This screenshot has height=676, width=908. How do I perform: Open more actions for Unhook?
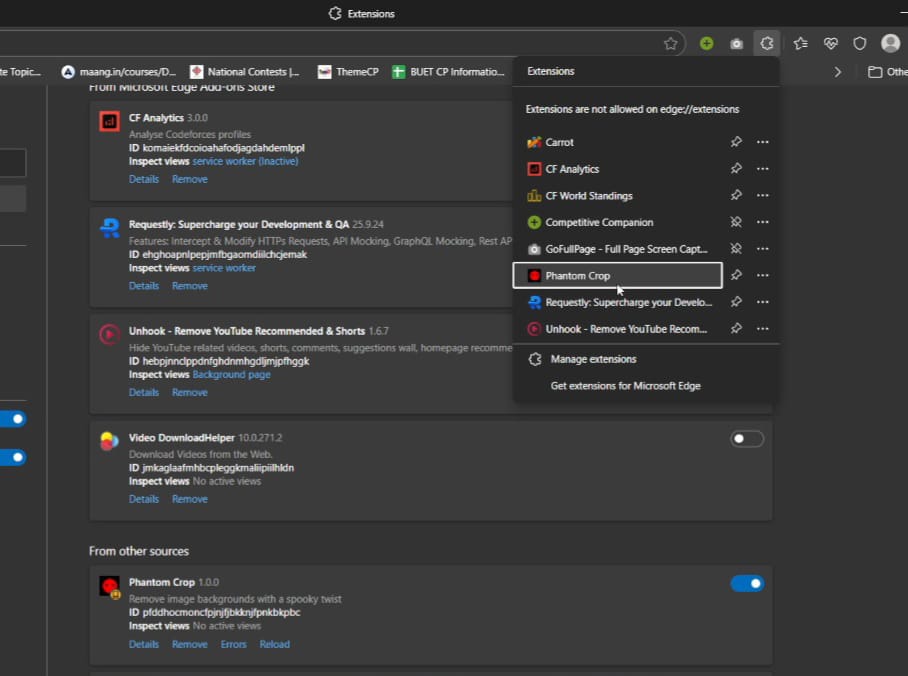[x=763, y=328]
